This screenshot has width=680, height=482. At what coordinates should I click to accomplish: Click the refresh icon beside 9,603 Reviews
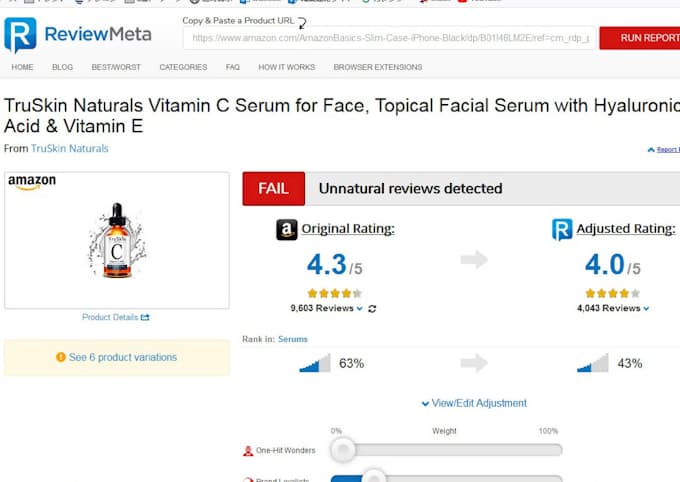click(373, 309)
